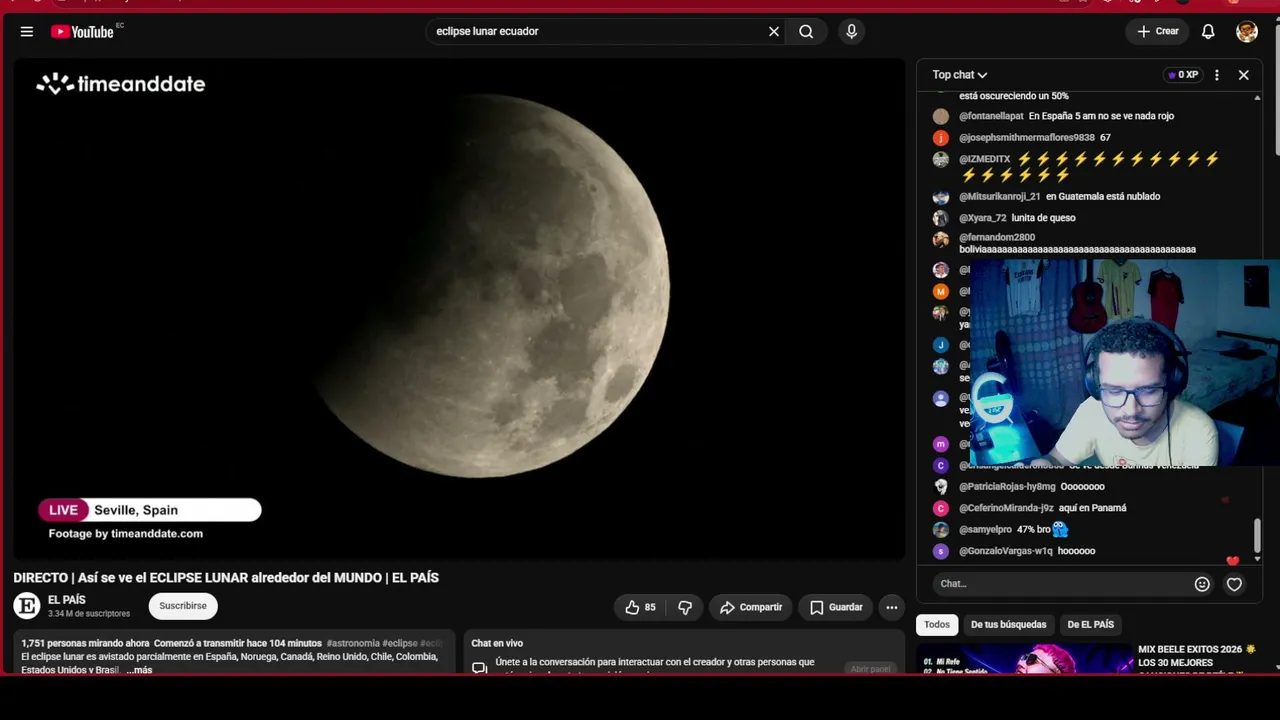Select the De EL PAÍS chip
1280x720 pixels.
coord(1091,625)
